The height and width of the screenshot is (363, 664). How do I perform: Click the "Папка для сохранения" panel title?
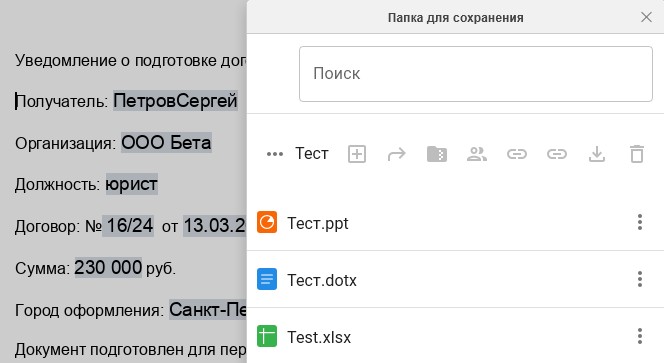click(456, 18)
